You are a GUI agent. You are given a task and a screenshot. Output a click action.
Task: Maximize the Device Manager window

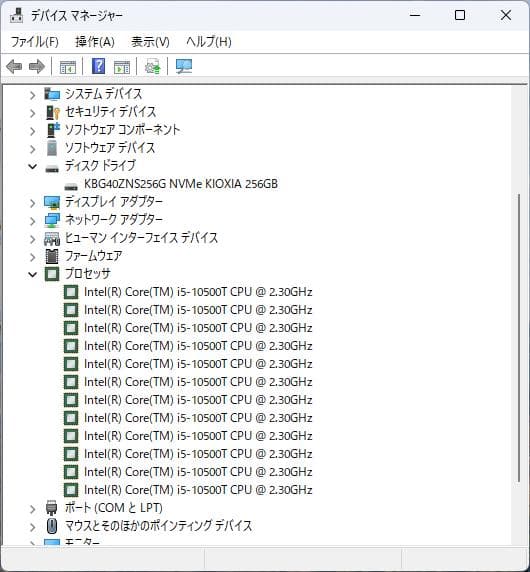460,15
